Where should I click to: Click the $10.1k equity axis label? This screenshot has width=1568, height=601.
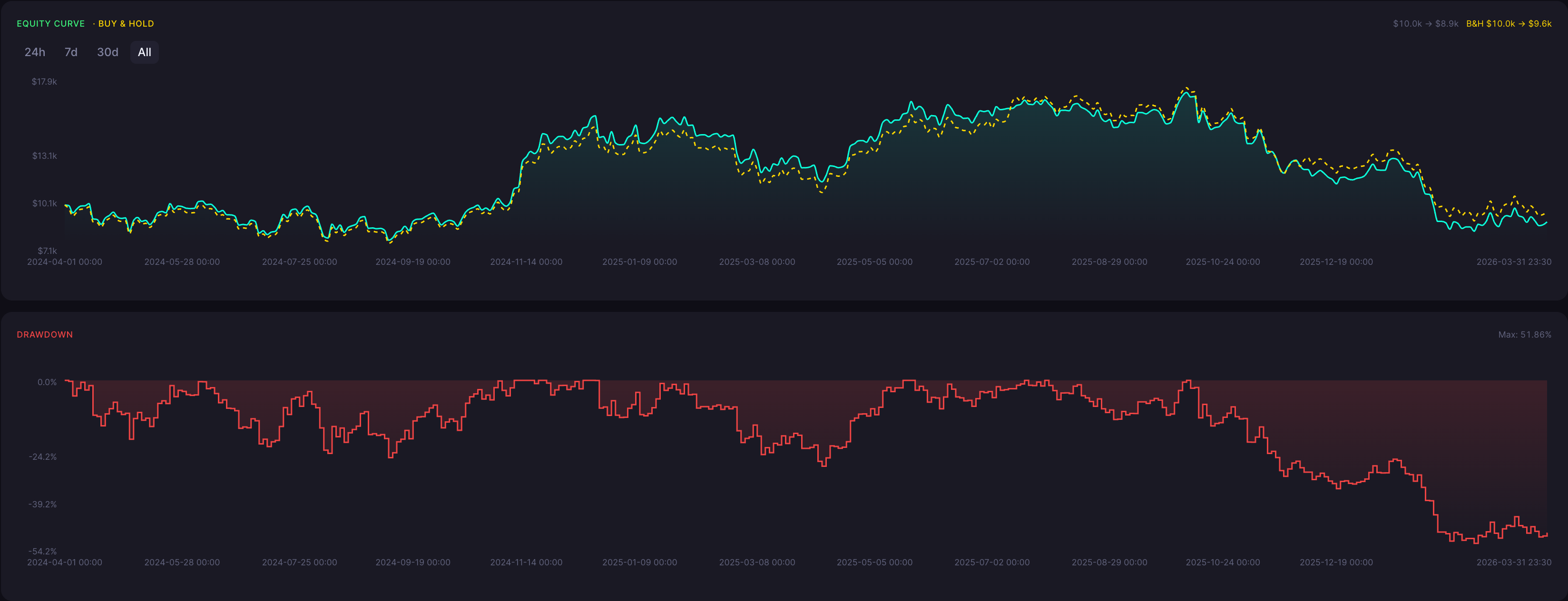point(44,203)
